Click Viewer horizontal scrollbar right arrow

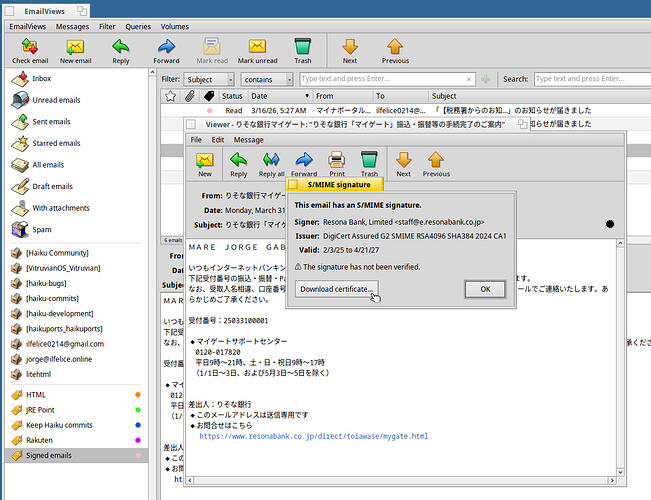pos(612,480)
